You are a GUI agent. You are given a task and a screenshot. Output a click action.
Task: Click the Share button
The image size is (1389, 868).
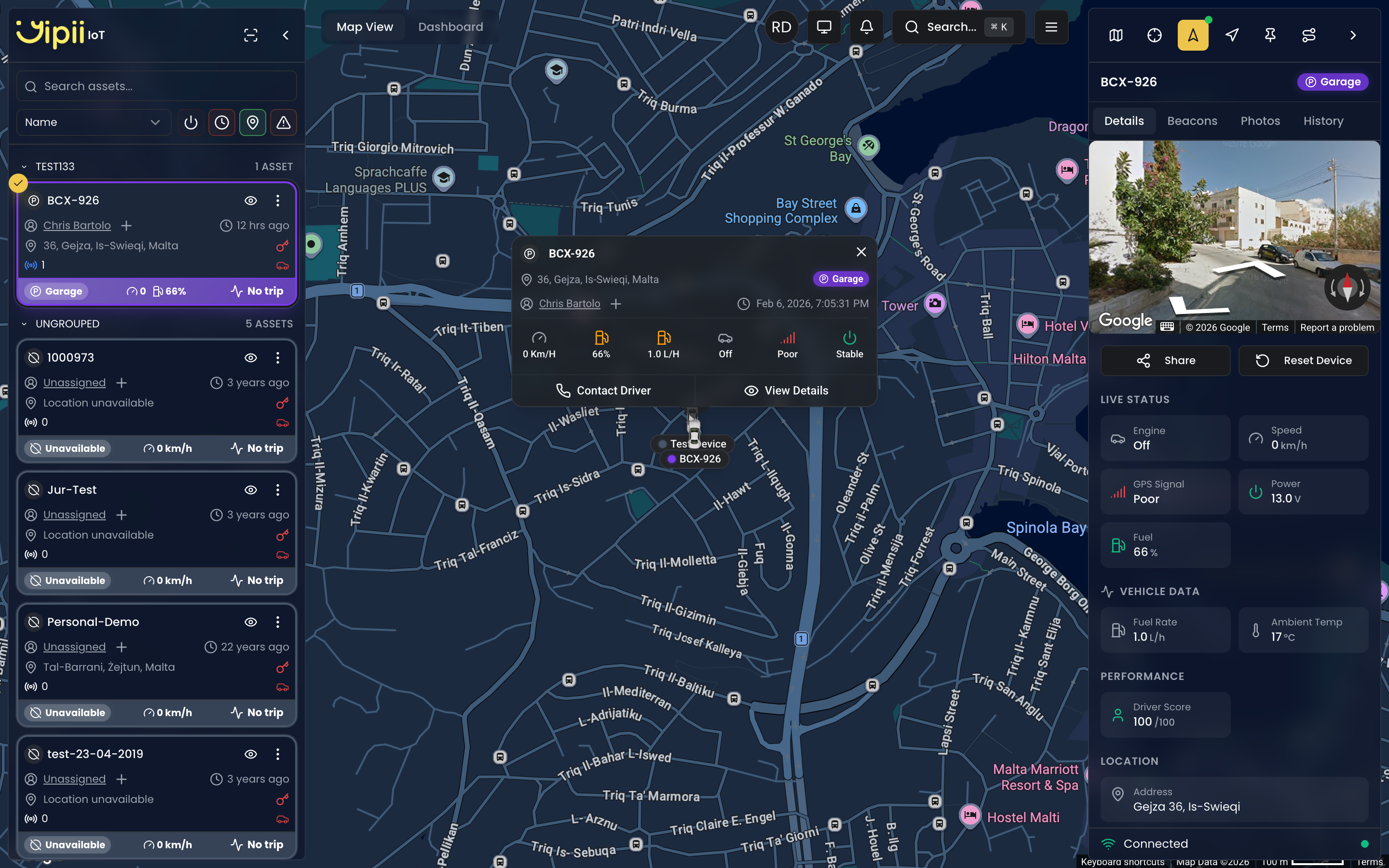1165,361
